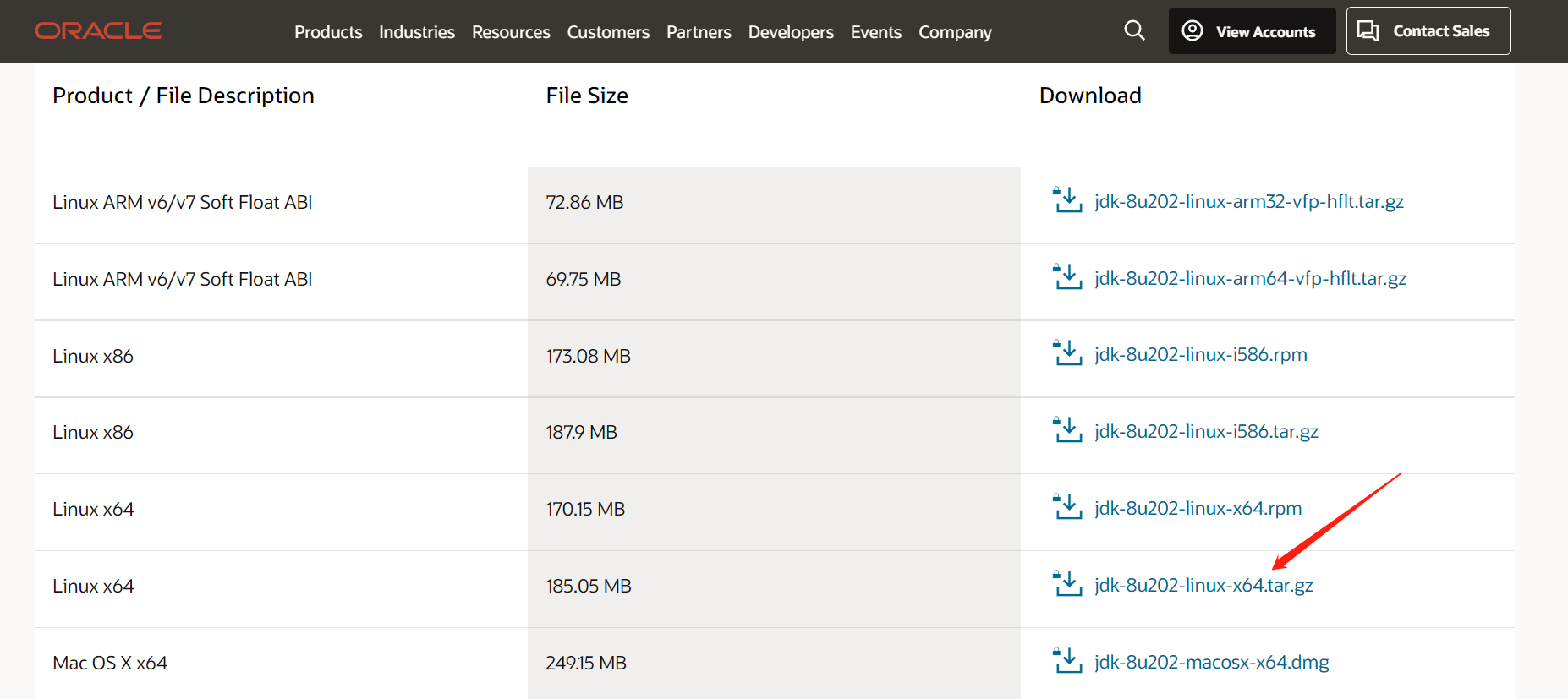The height and width of the screenshot is (699, 1568).
Task: Download jdk-8u202-linux-arm32-vfp-hflt.tar.gz link
Action: point(1249,201)
